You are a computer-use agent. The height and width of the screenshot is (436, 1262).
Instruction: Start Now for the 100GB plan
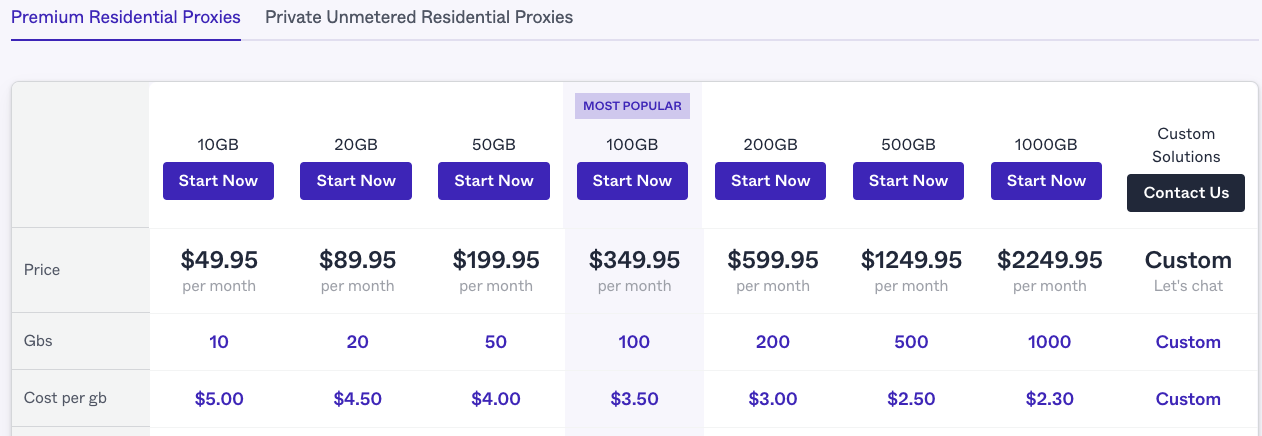pyautogui.click(x=633, y=181)
